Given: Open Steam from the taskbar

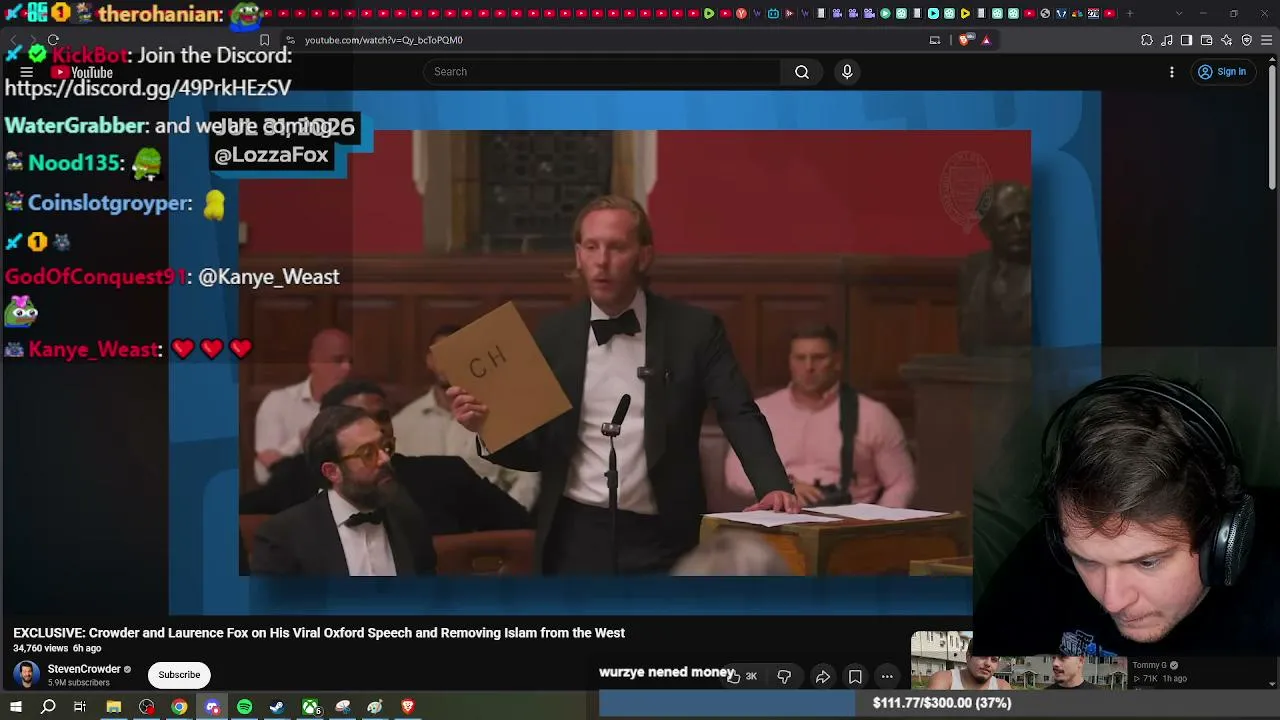Looking at the screenshot, I should [277, 707].
